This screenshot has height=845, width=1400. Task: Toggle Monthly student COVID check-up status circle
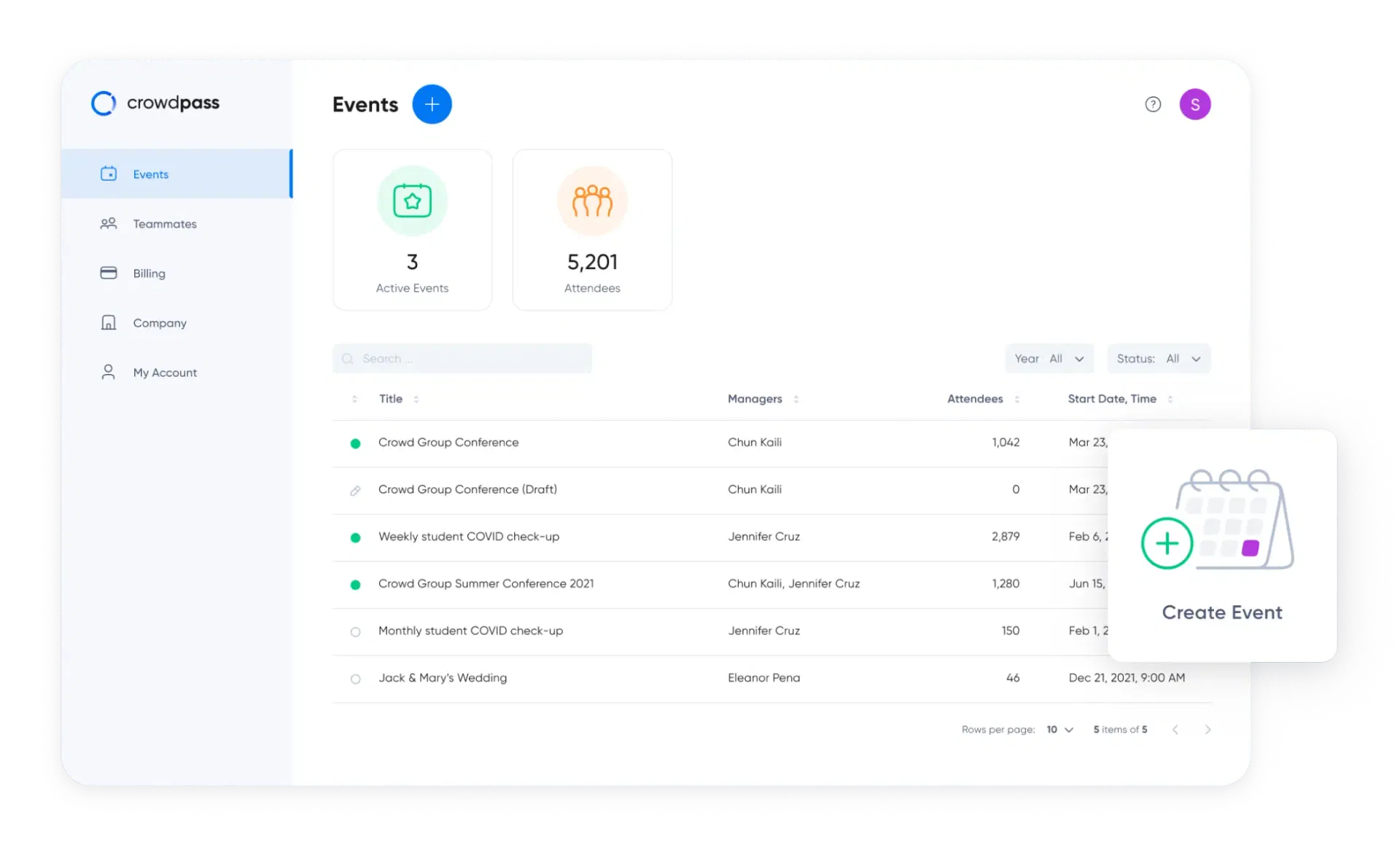click(355, 632)
